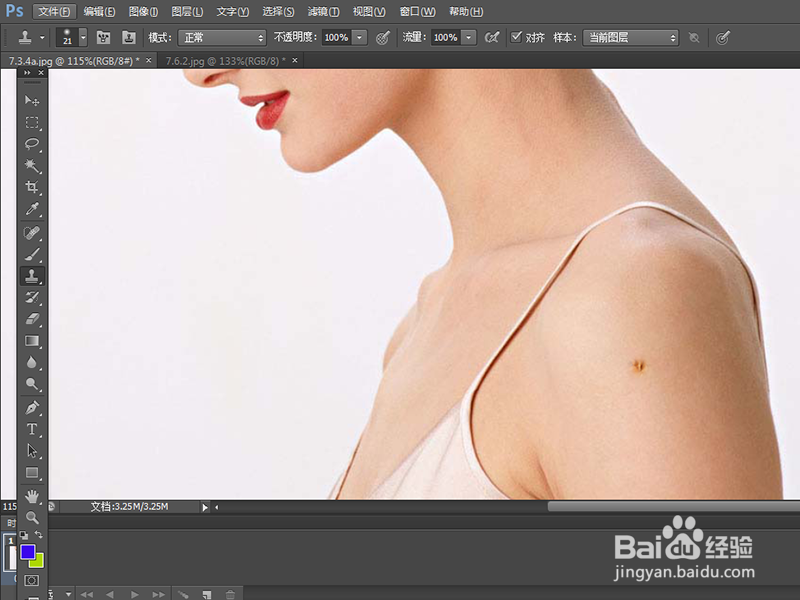Select the Pen tool
The width and height of the screenshot is (800, 600).
tap(32, 408)
